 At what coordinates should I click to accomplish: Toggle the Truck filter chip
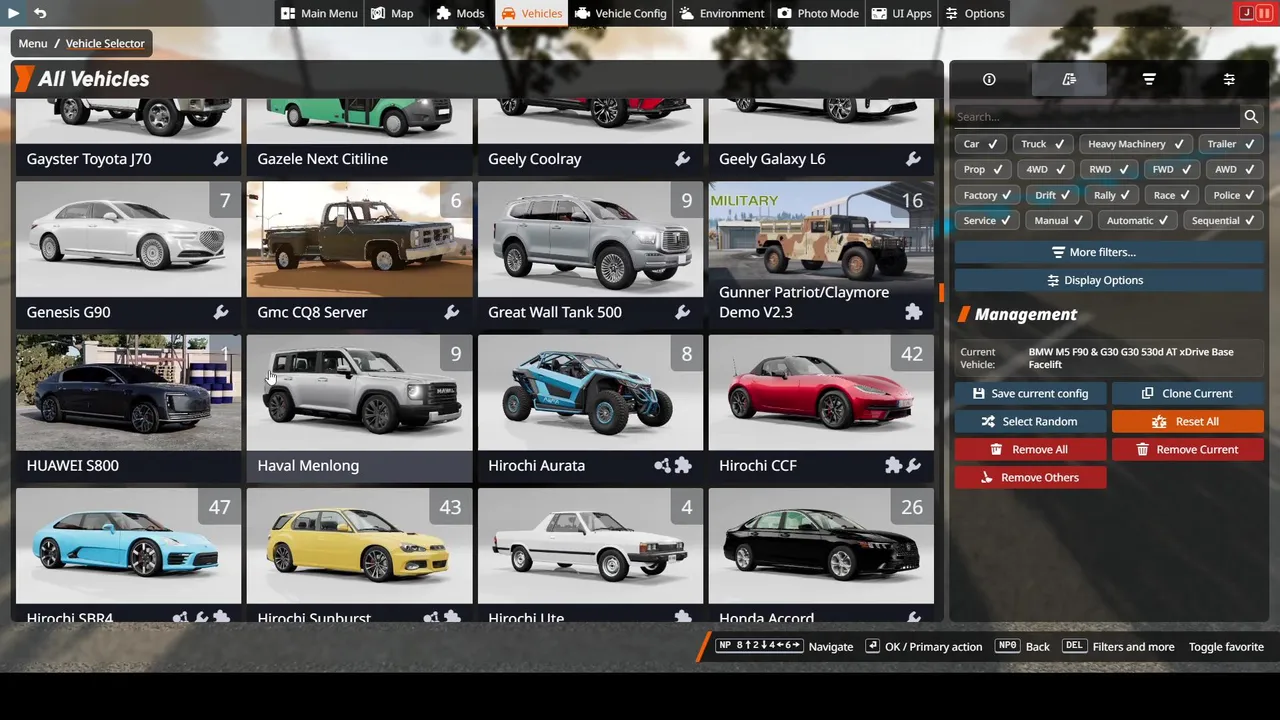1043,144
